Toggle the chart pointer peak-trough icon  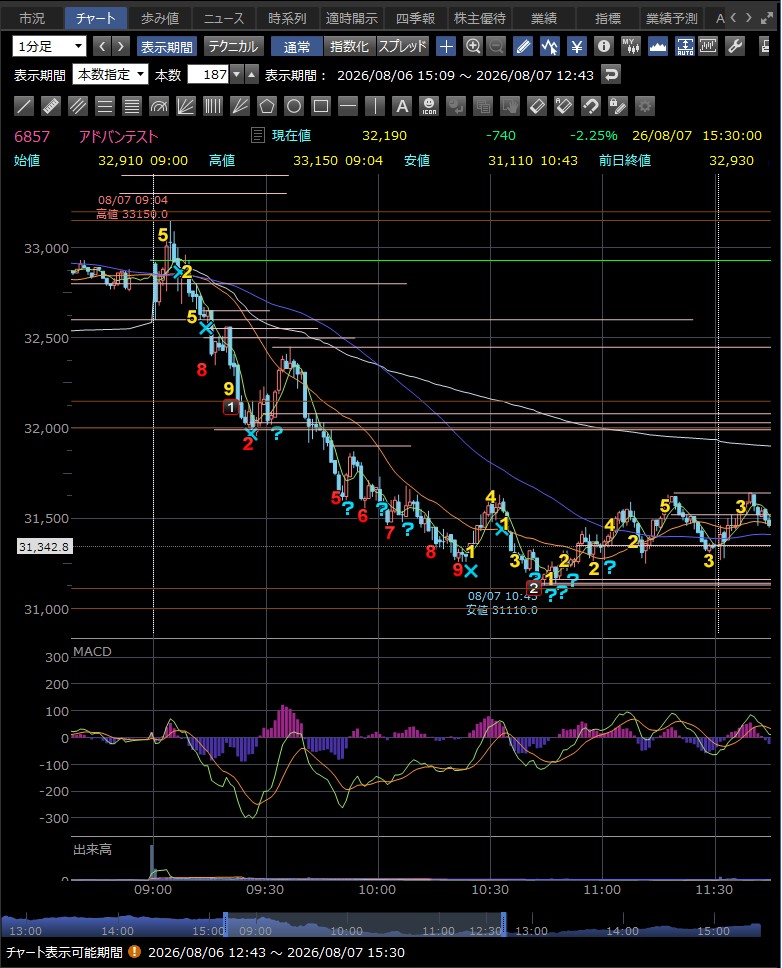click(549, 46)
